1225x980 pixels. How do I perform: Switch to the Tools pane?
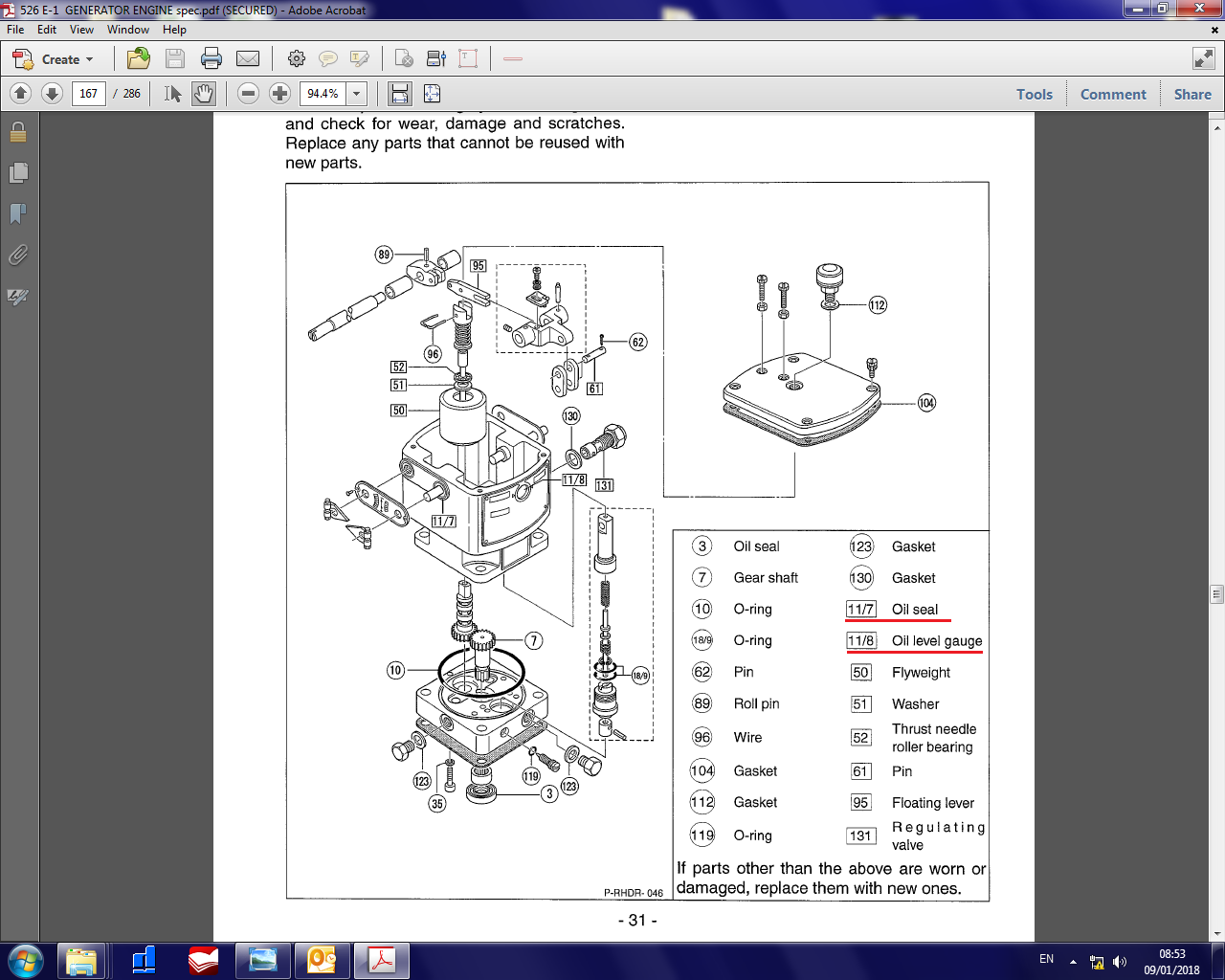pos(1034,94)
